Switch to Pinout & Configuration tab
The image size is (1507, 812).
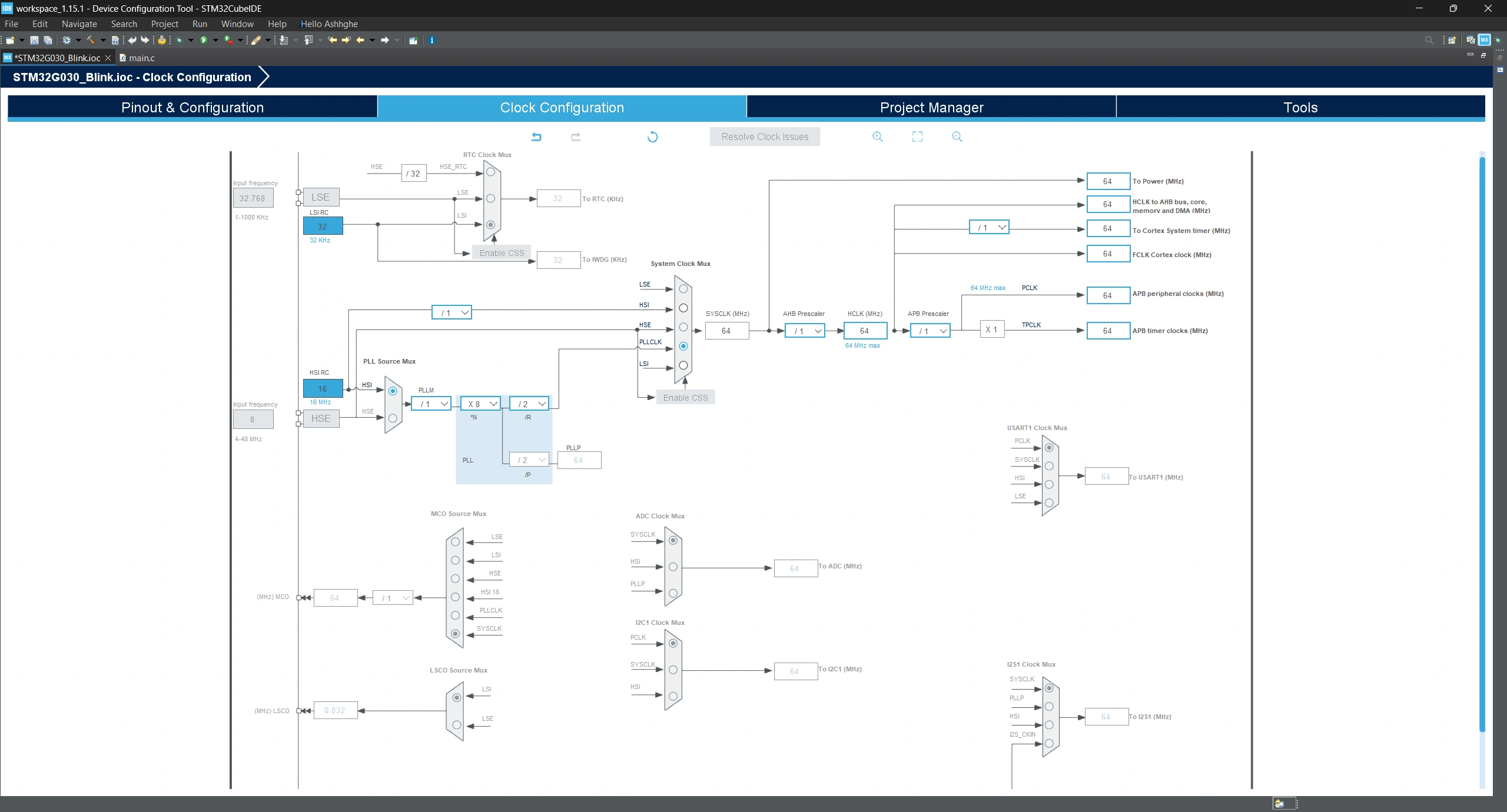point(192,107)
